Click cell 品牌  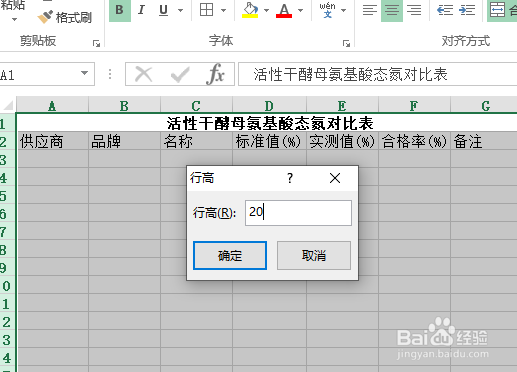[124, 141]
